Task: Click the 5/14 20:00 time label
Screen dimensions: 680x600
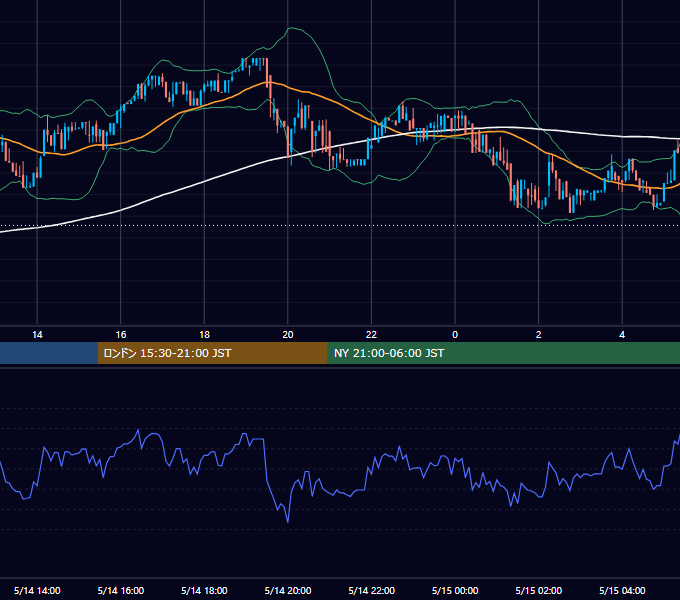Action: click(x=288, y=590)
